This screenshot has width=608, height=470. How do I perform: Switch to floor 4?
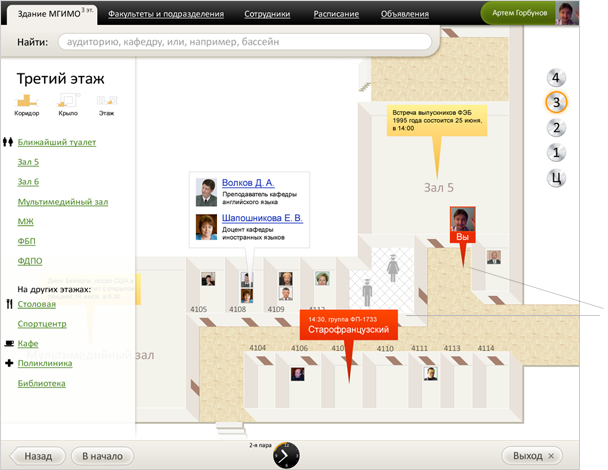pyautogui.click(x=557, y=78)
